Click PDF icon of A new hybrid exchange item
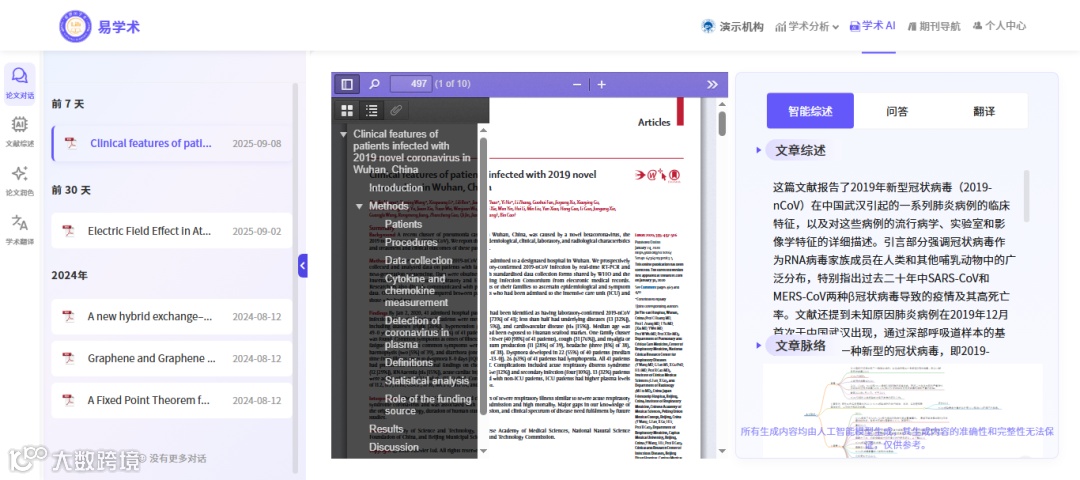 pos(68,317)
